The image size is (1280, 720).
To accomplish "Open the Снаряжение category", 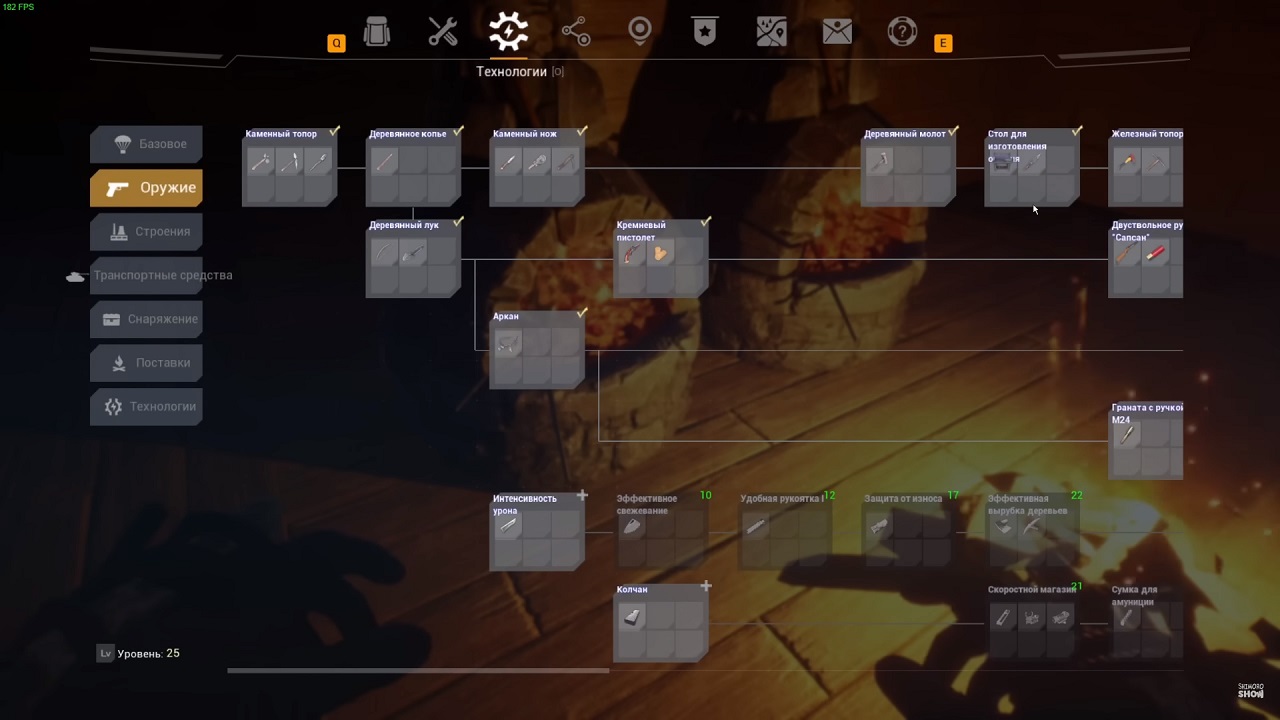I will tap(147, 319).
